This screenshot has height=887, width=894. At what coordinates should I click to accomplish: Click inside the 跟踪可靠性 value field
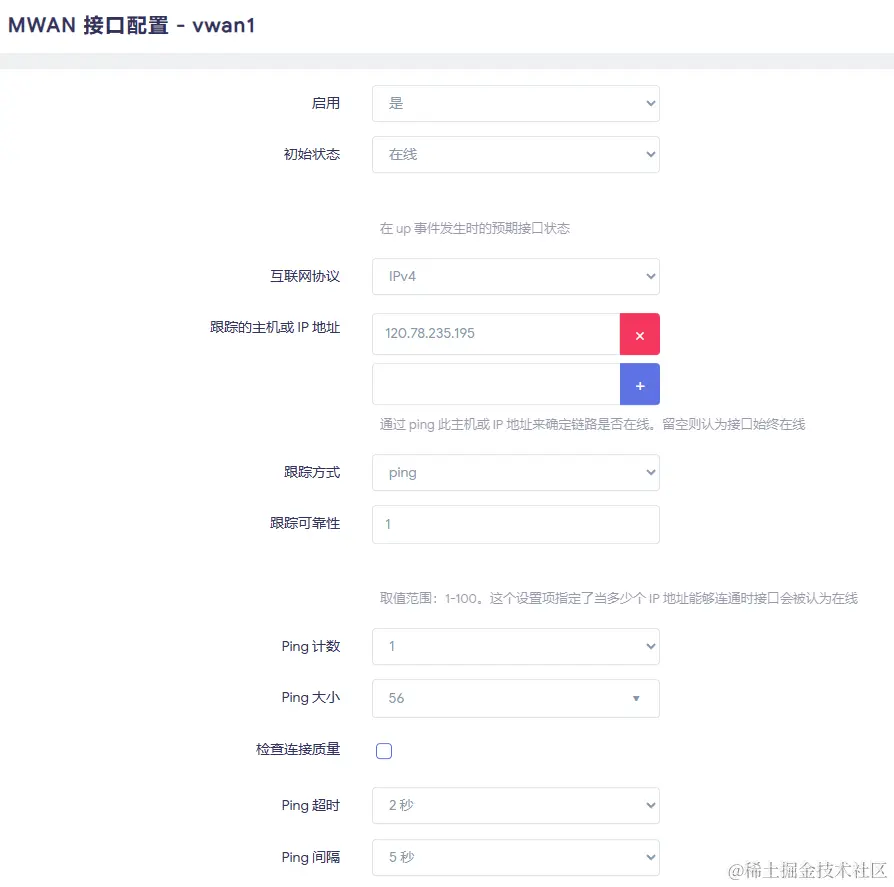click(x=515, y=524)
